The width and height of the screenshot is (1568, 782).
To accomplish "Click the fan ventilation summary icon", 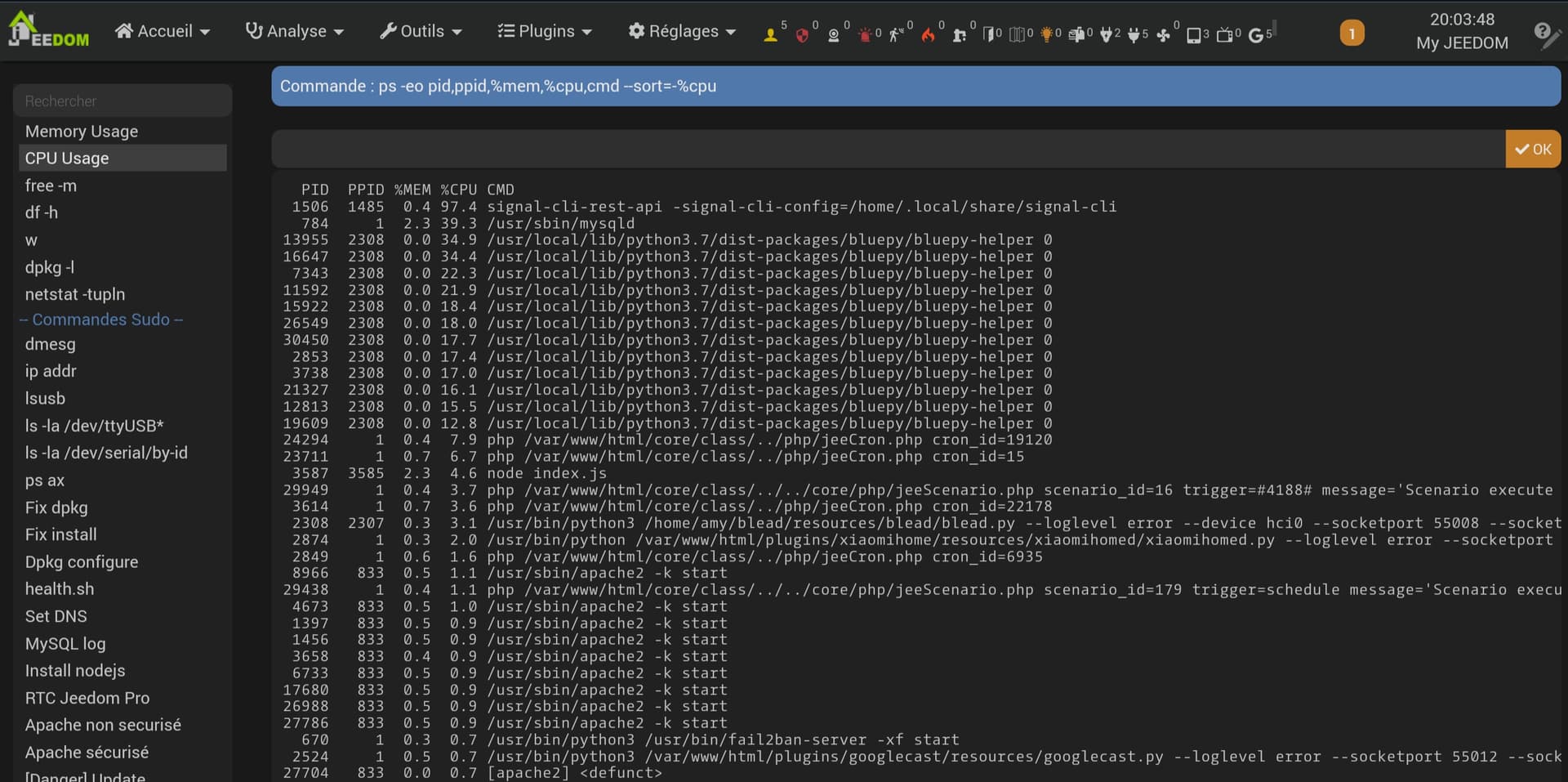I will [1163, 35].
